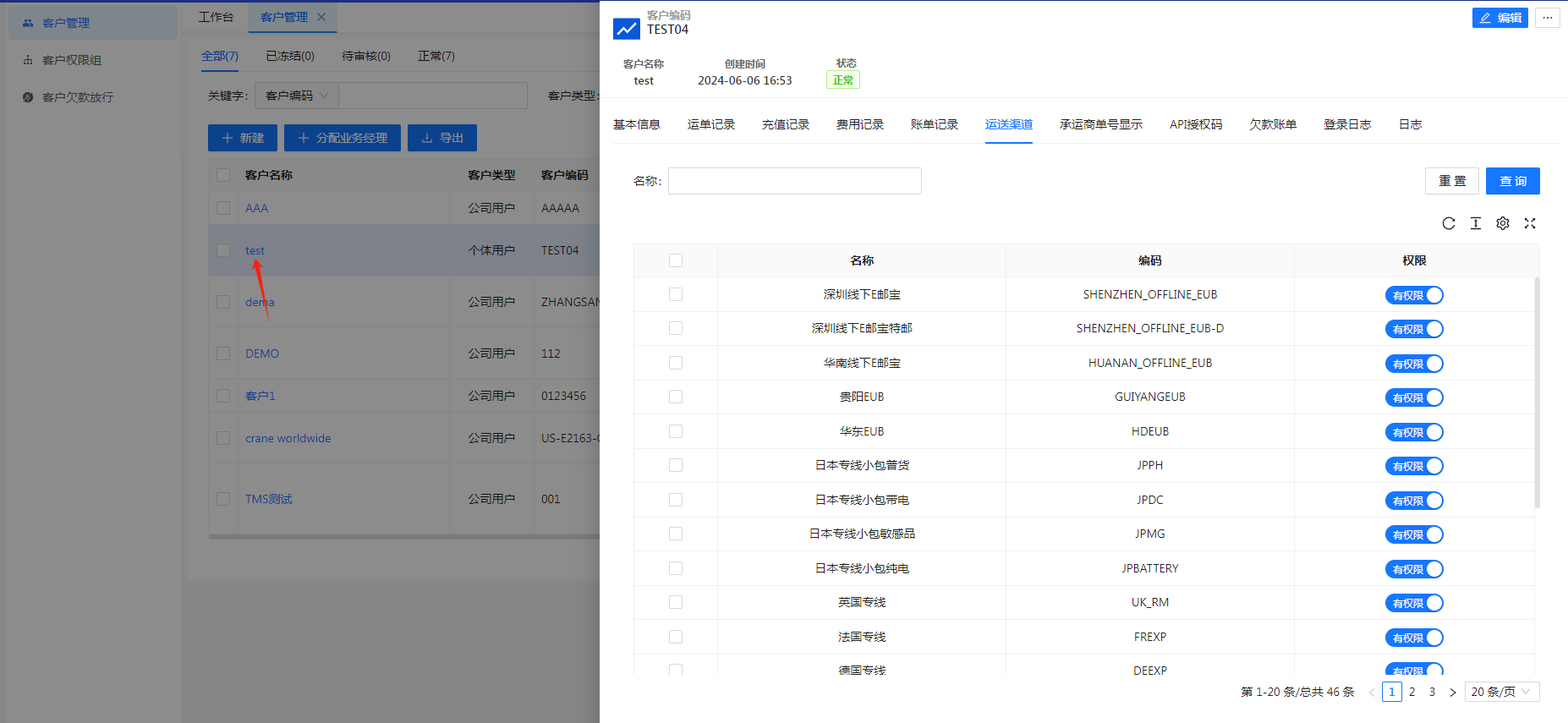Toggle permission switch for 日本专线小包带电
The image size is (1568, 723).
click(x=1414, y=501)
